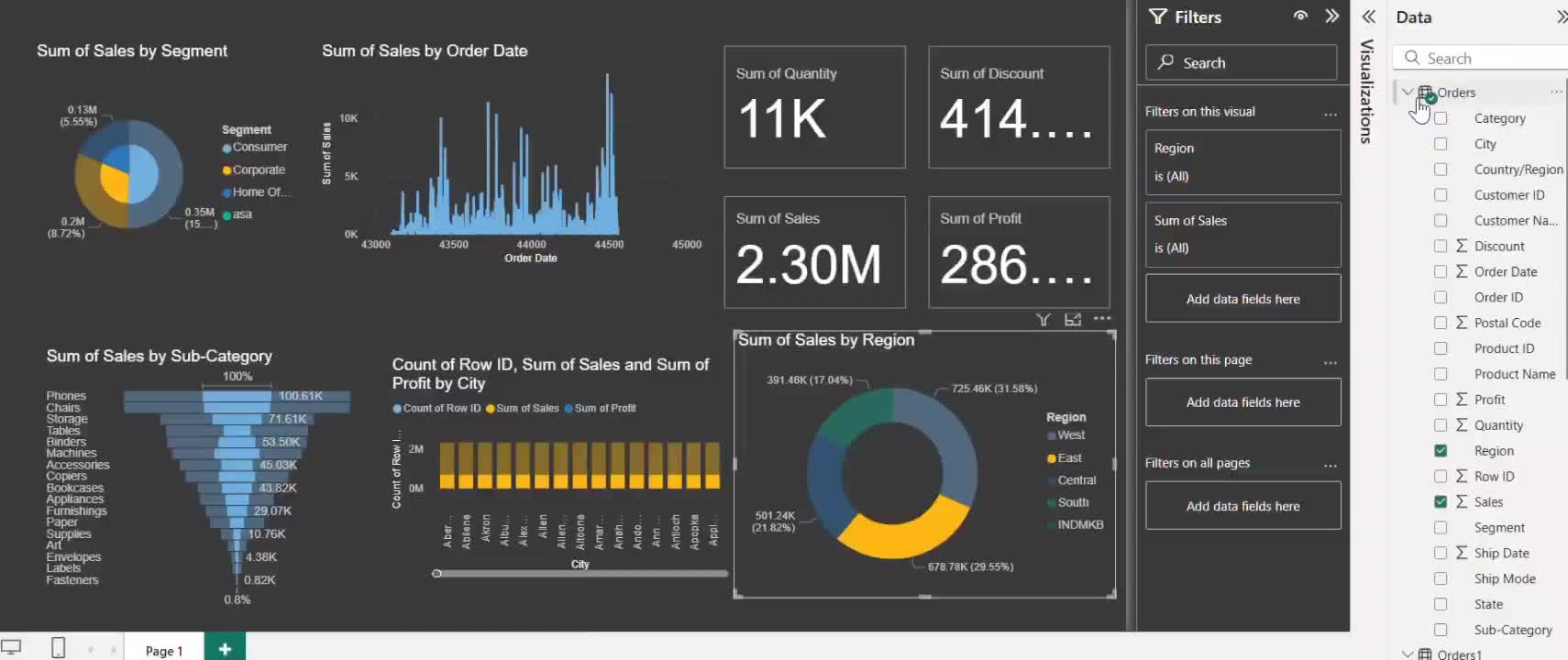Uncheck the Sales field checkbox

point(1441,502)
